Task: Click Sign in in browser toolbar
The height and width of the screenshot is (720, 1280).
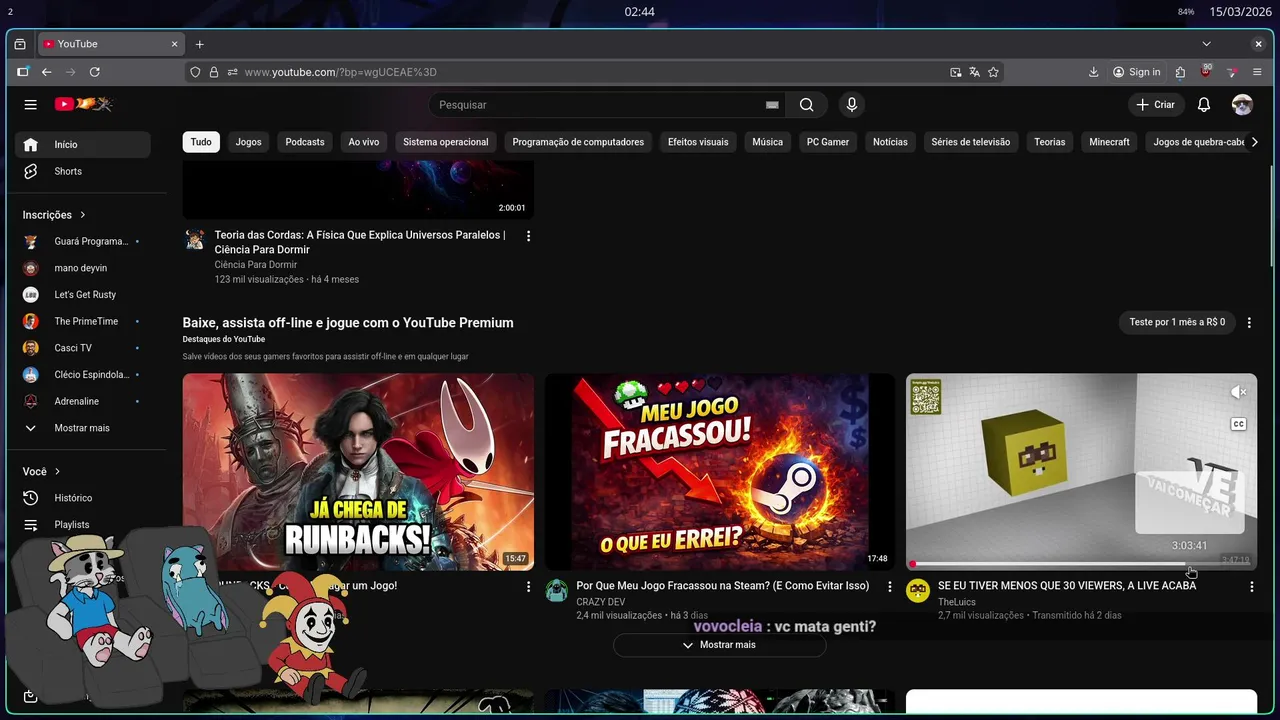Action: click(x=1137, y=72)
